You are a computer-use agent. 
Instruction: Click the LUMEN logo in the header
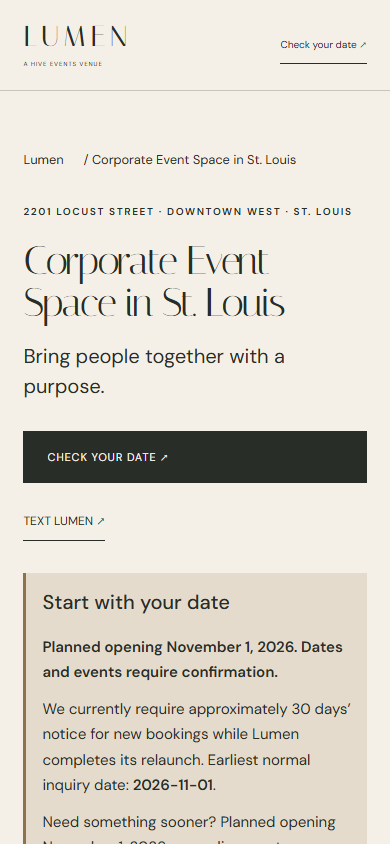pos(75,37)
